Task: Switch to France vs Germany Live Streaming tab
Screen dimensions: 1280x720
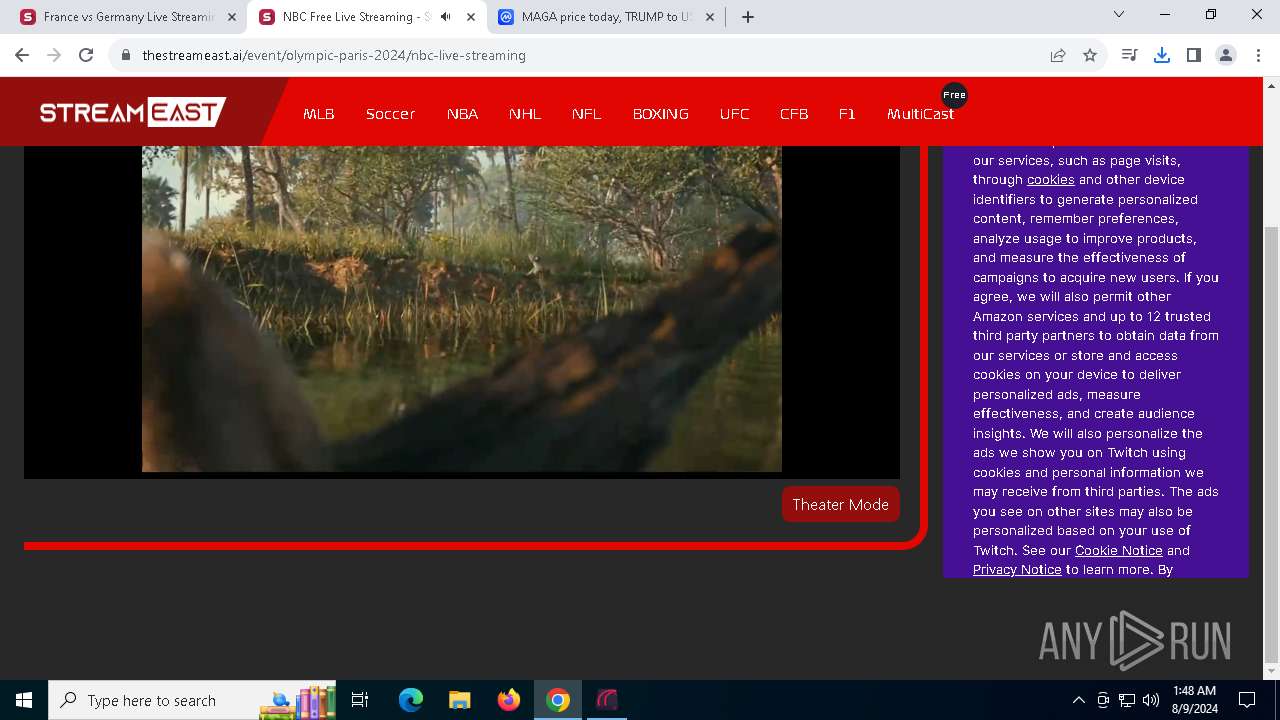Action: tap(128, 17)
